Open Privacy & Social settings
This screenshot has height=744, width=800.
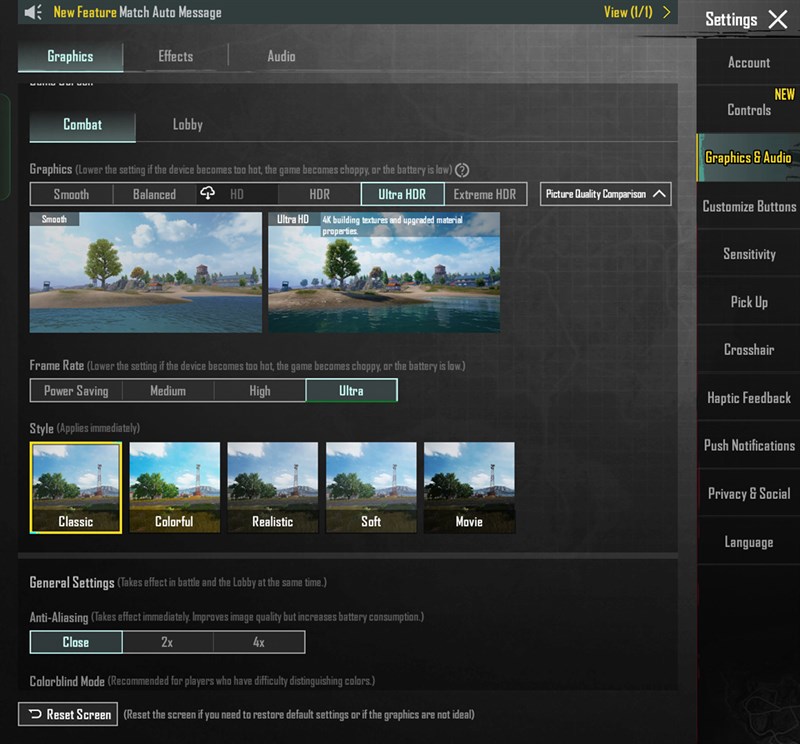[x=749, y=494]
